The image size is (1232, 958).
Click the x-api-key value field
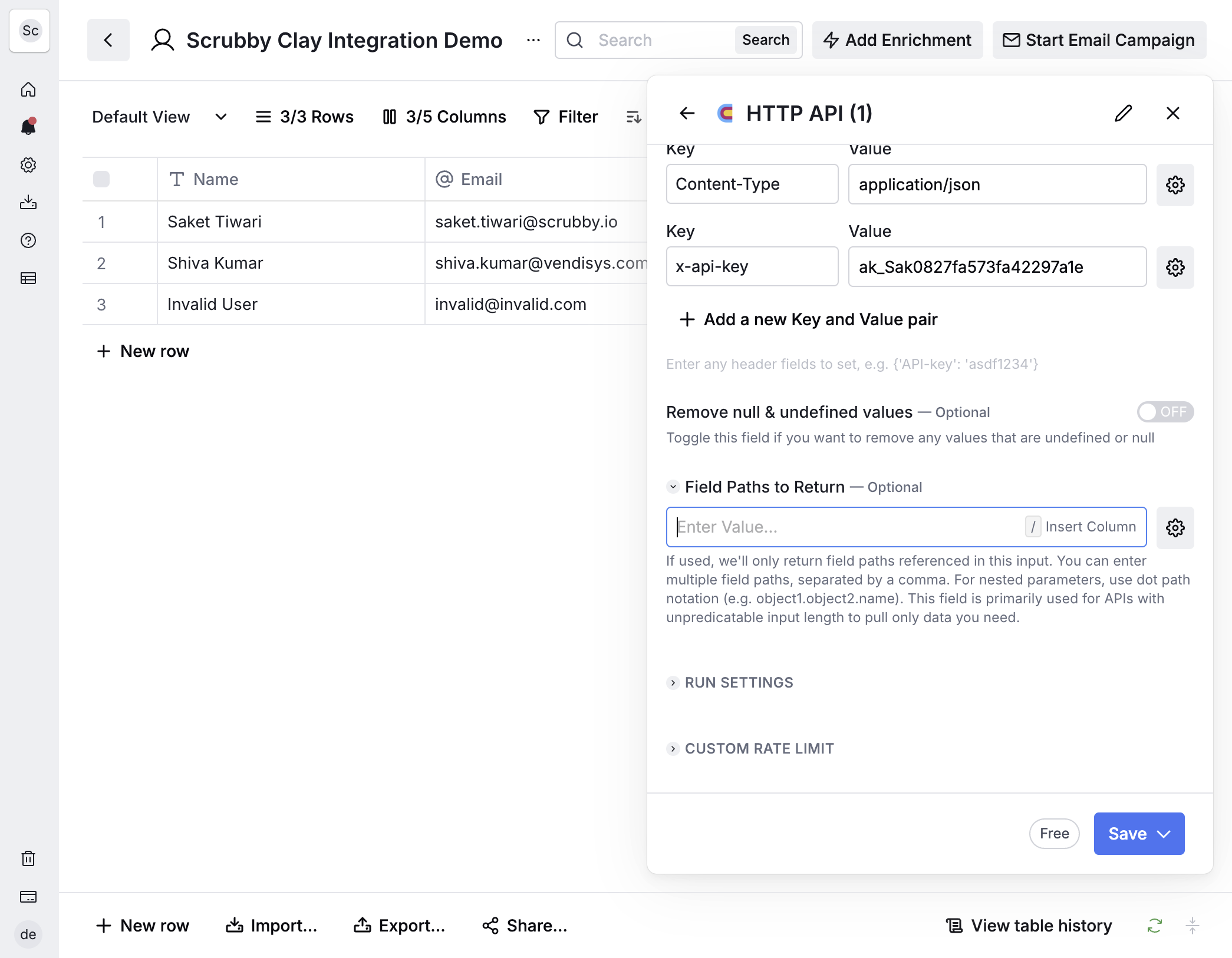click(x=997, y=267)
